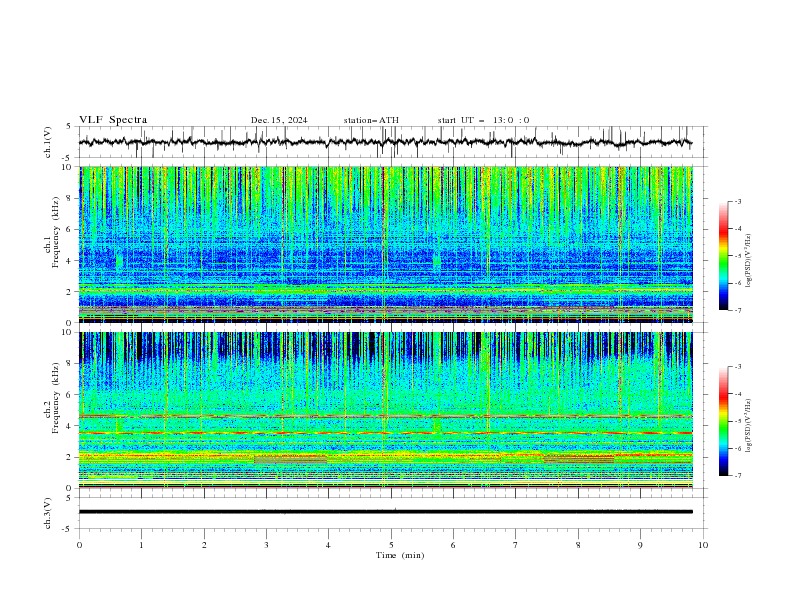This screenshot has height=612, width=792.
Task: Click the "-7" label on ch.1 colorbar
Action: coord(737,310)
